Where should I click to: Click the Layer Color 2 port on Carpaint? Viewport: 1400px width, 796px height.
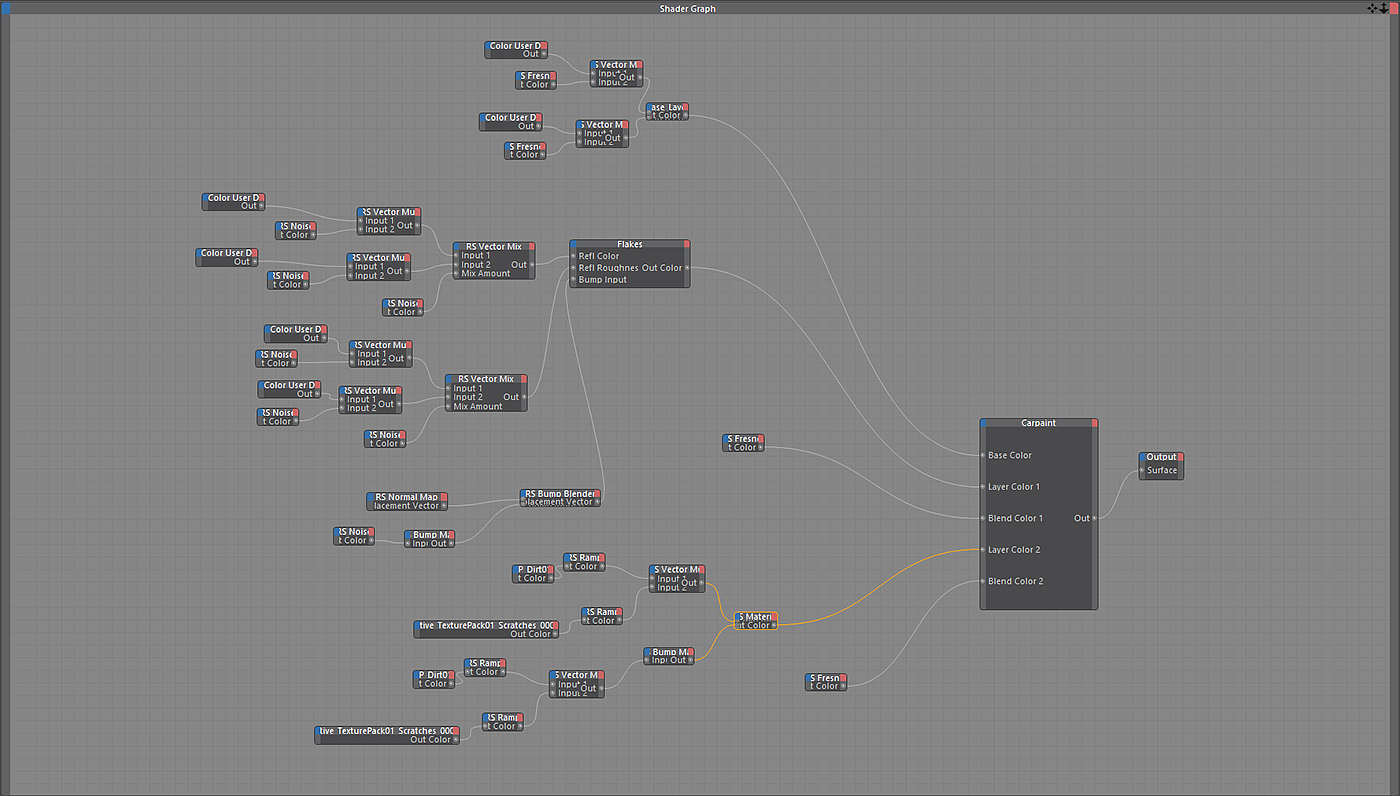click(x=984, y=550)
